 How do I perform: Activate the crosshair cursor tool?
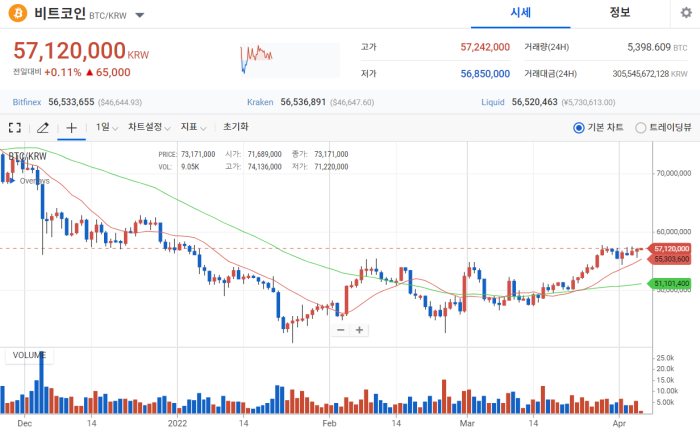pos(71,128)
